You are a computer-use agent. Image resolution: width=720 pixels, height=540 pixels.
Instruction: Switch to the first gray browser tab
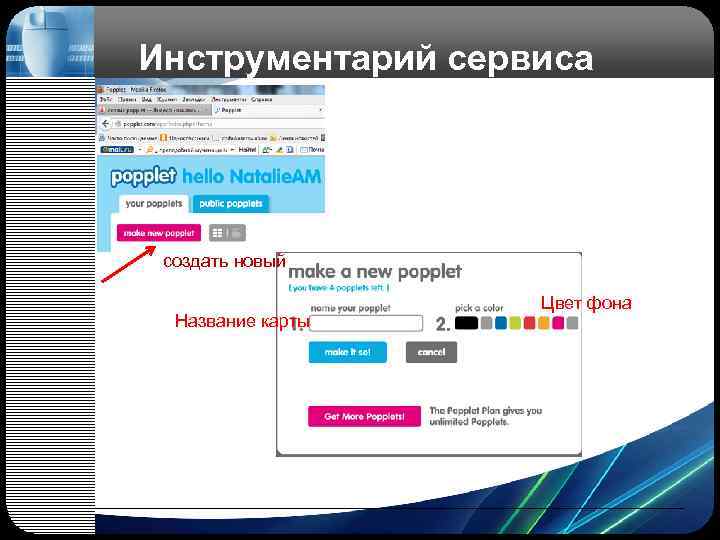(154, 110)
